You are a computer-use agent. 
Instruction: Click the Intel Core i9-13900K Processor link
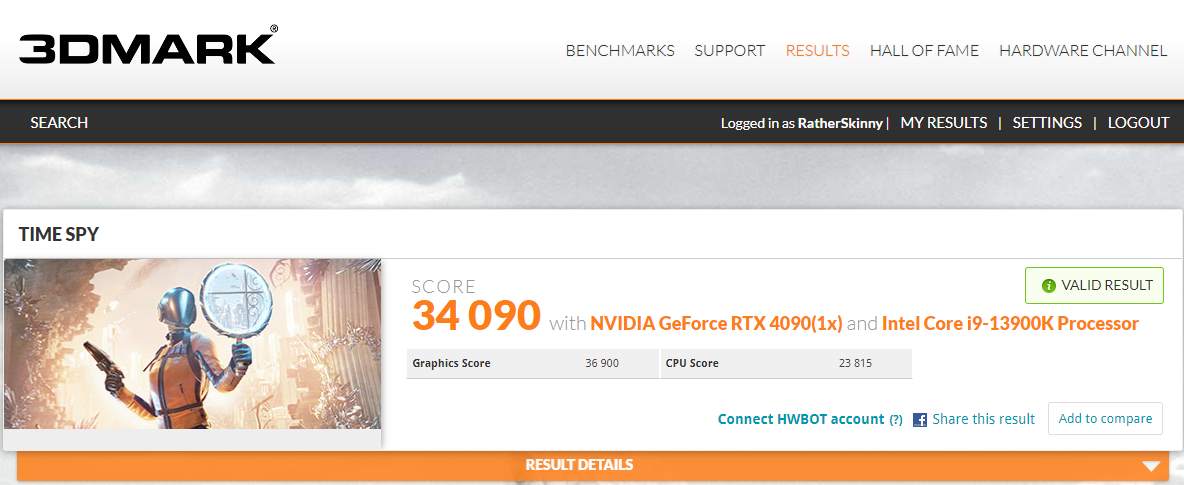1010,323
